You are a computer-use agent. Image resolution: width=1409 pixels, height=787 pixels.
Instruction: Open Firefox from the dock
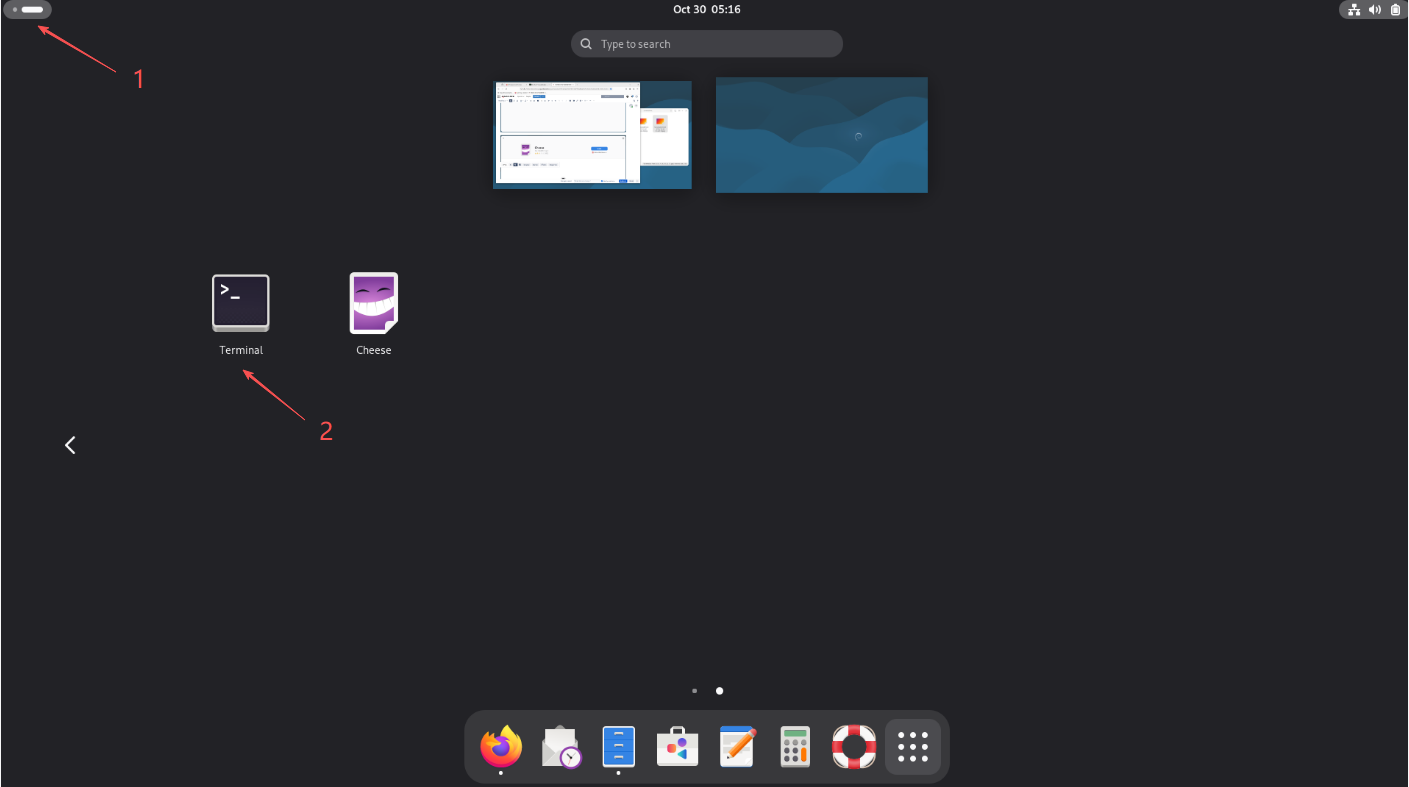(501, 747)
